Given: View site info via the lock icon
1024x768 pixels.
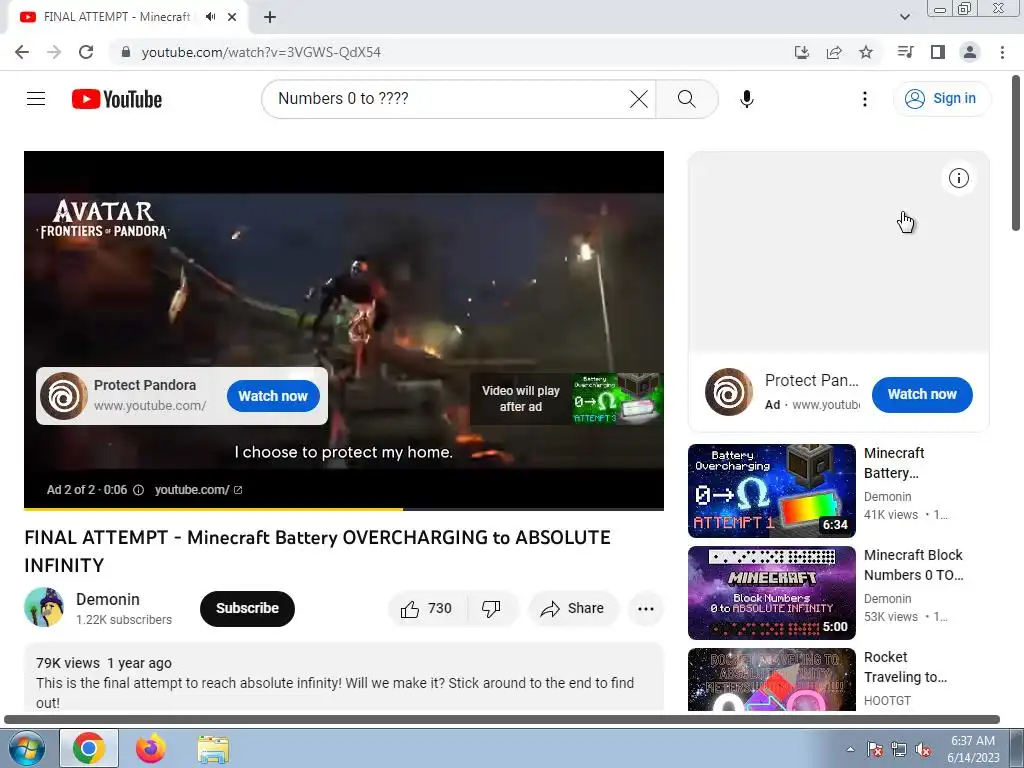Looking at the screenshot, I should tap(126, 52).
